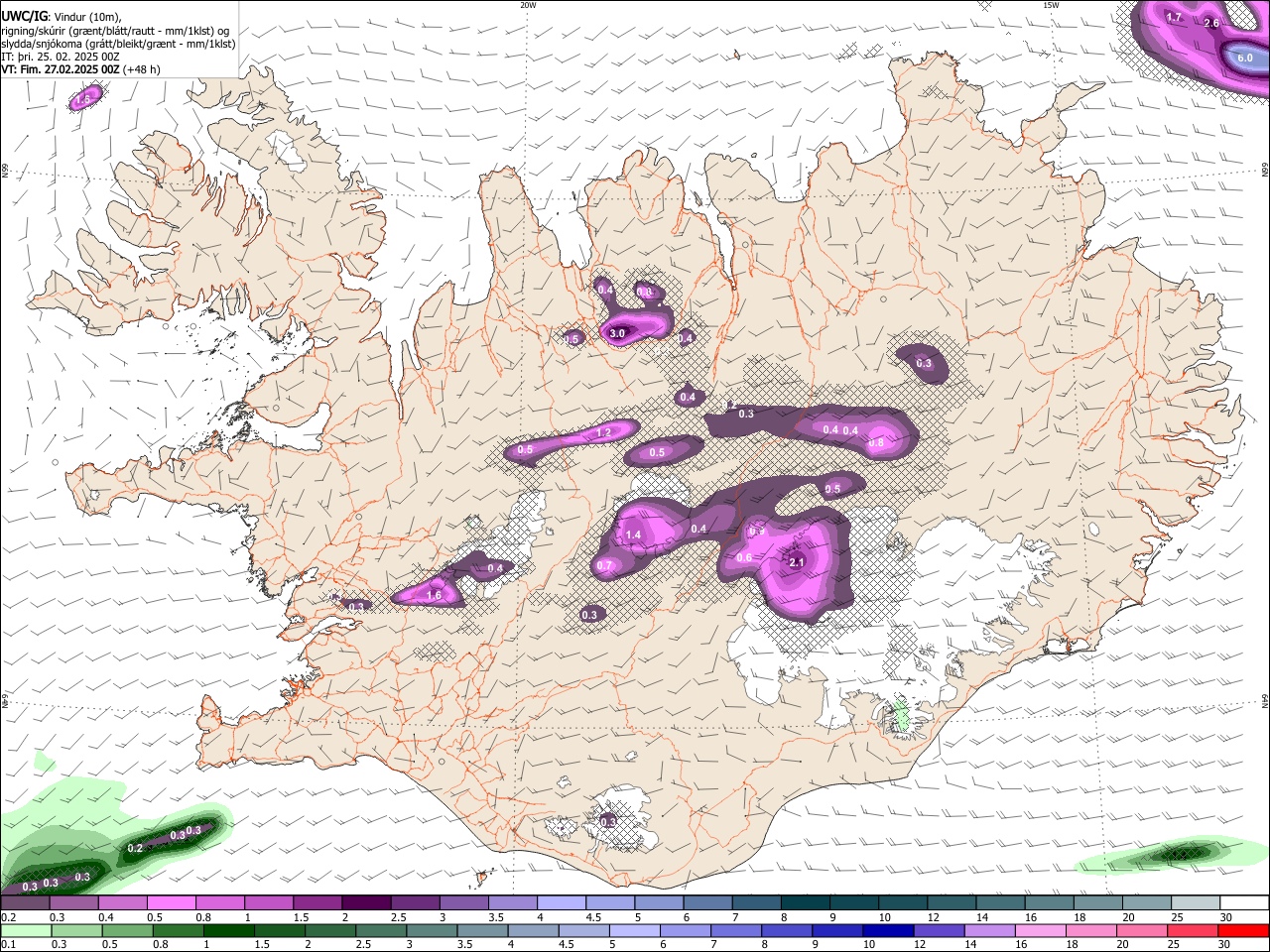The image size is (1270, 952).
Task: Click the white upper legend swatch starting at 30
Action: [x=1243, y=903]
